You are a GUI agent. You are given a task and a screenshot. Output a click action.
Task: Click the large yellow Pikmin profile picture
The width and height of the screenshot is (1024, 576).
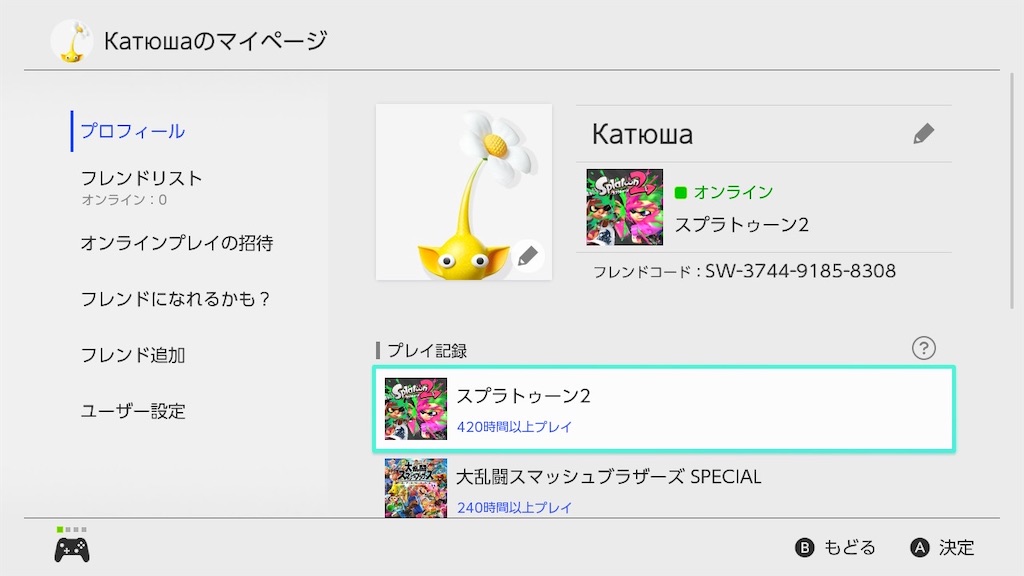coord(464,192)
